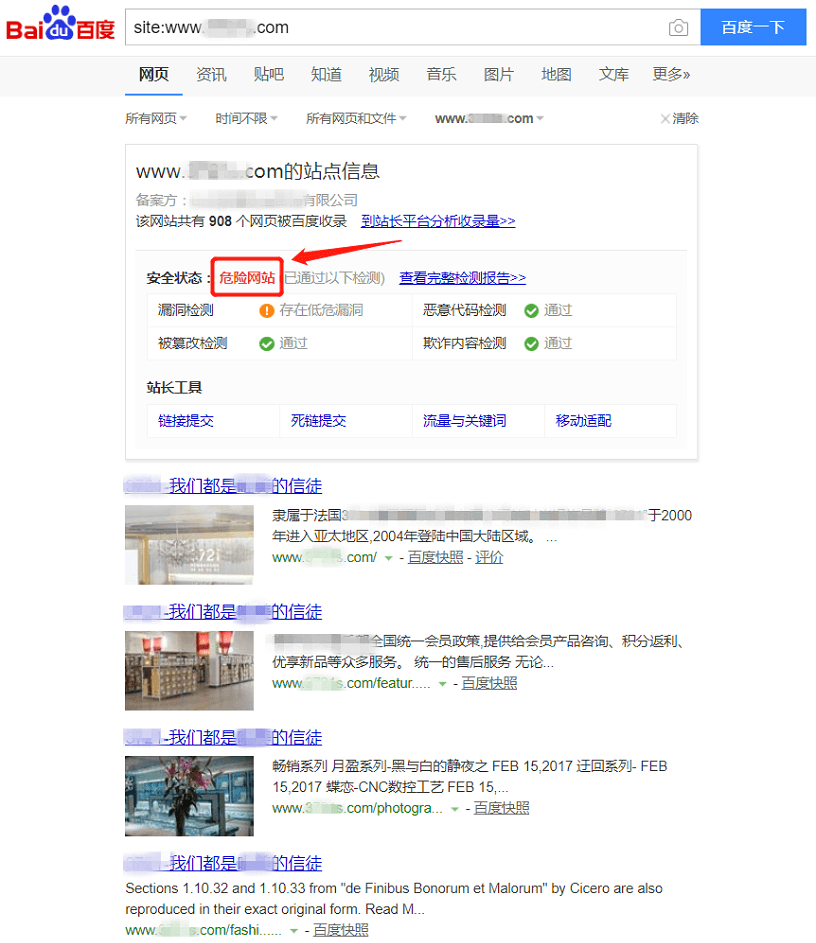The height and width of the screenshot is (943, 816).
Task: Open 查看完整检测报告 link
Action: point(462,278)
